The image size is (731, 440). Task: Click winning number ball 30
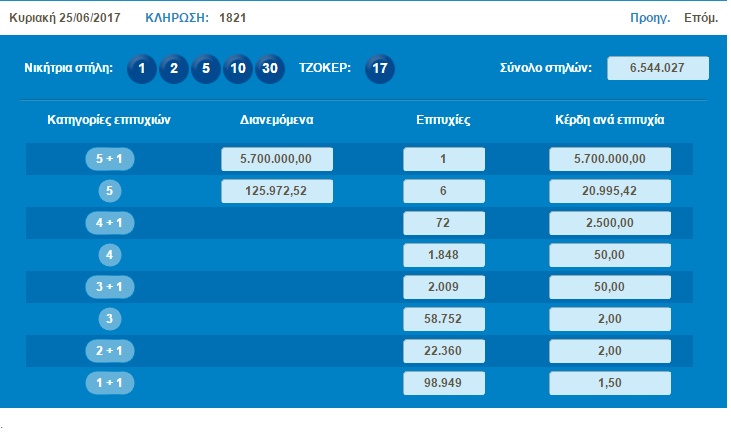[x=269, y=69]
